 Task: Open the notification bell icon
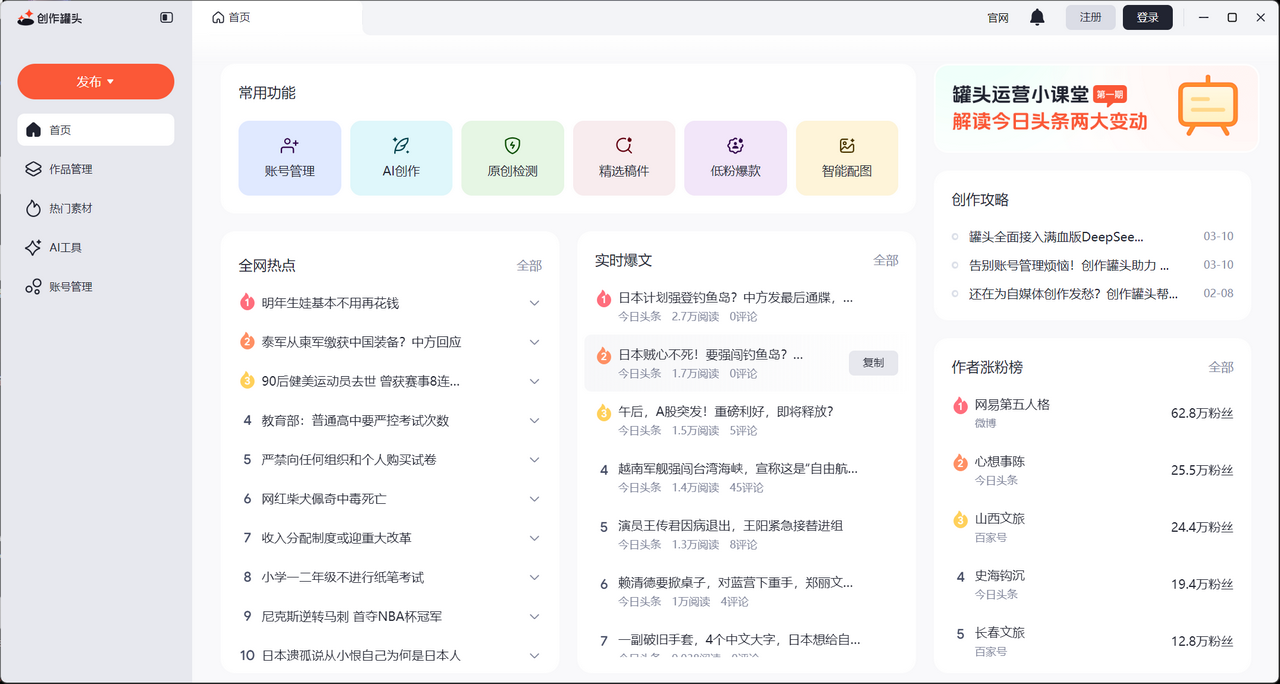pyautogui.click(x=1036, y=17)
